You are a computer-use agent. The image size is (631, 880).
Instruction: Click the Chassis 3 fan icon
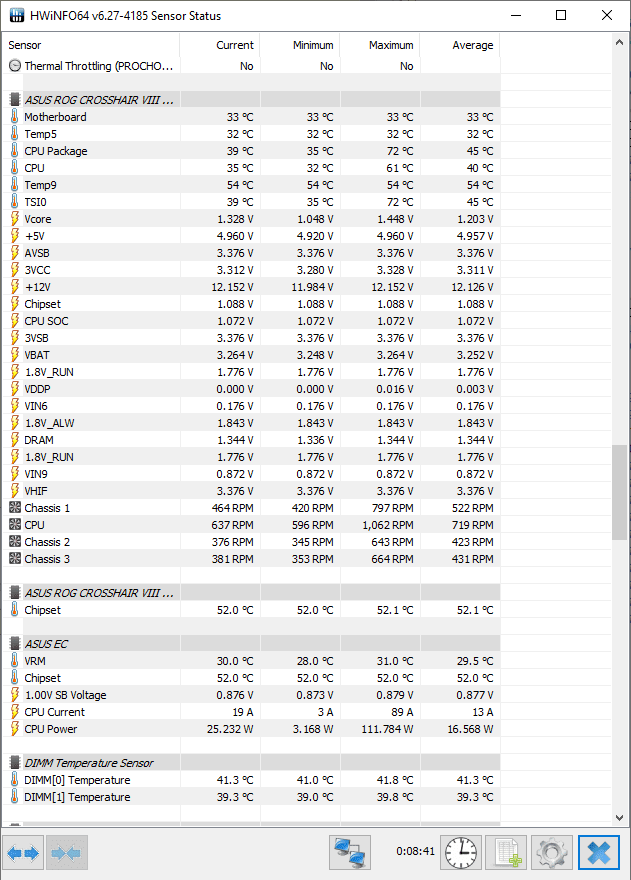(x=15, y=559)
